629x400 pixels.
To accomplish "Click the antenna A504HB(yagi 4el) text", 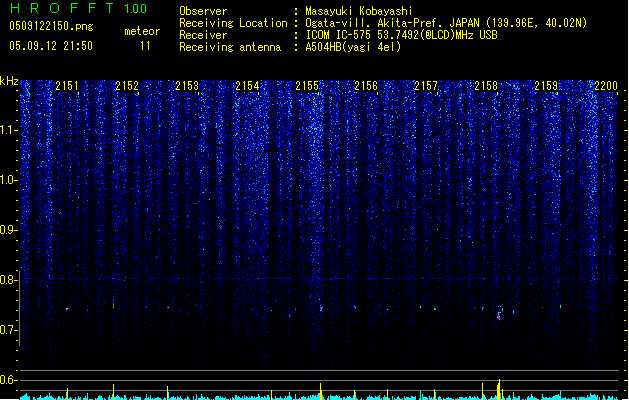I will point(353,47).
